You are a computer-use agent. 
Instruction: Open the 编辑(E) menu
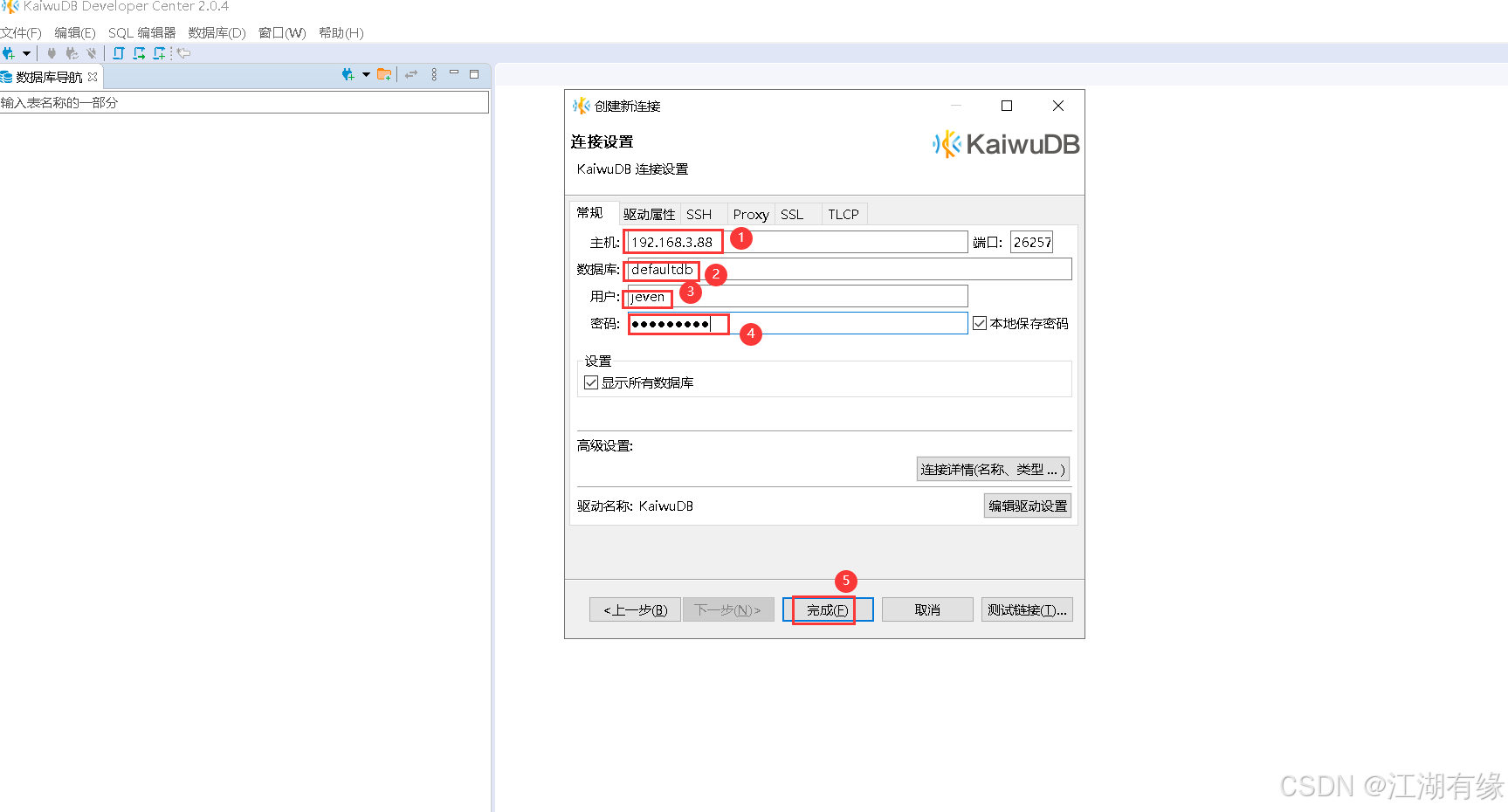point(75,33)
